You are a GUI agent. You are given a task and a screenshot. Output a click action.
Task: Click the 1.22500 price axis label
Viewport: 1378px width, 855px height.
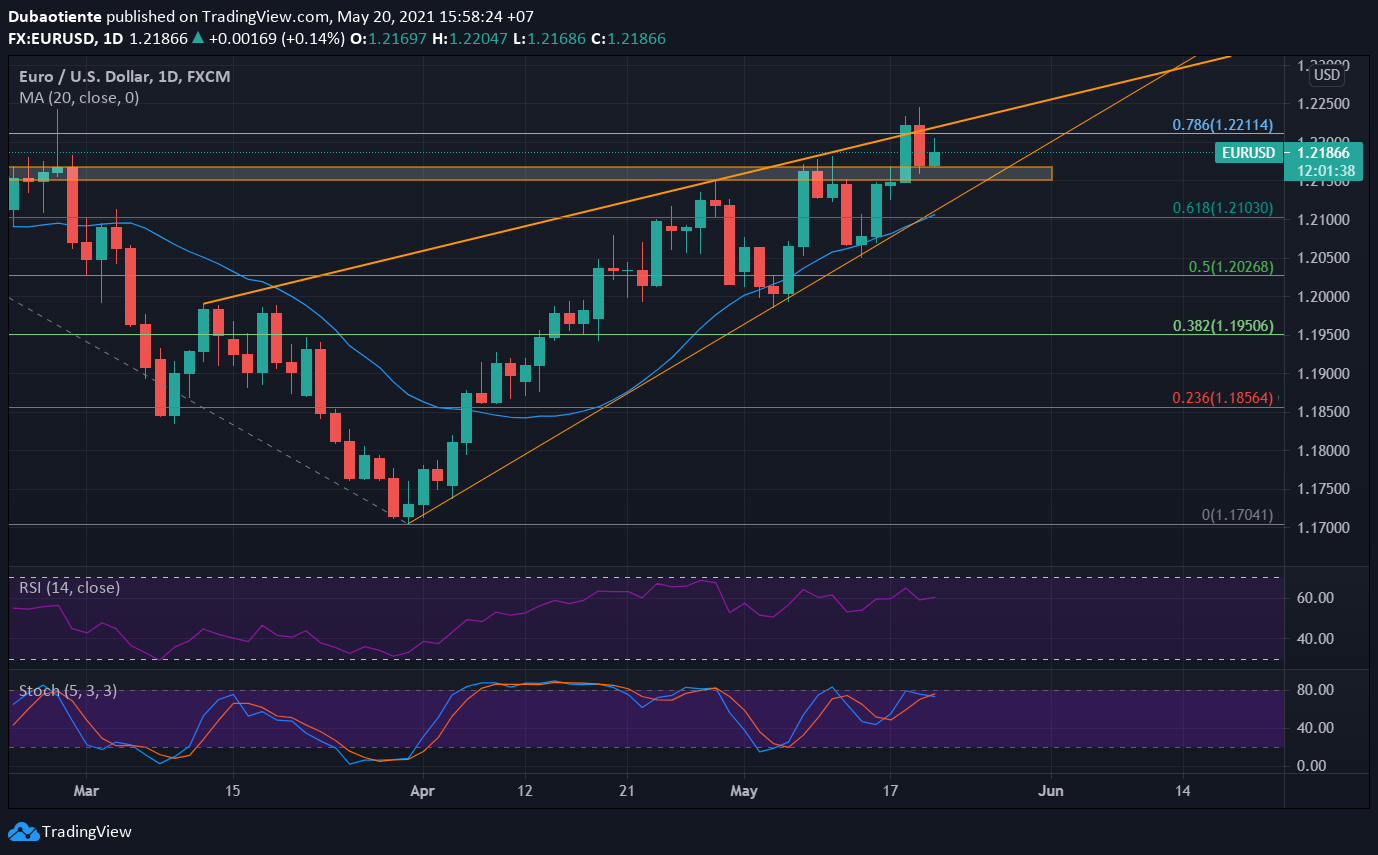[x=1322, y=104]
